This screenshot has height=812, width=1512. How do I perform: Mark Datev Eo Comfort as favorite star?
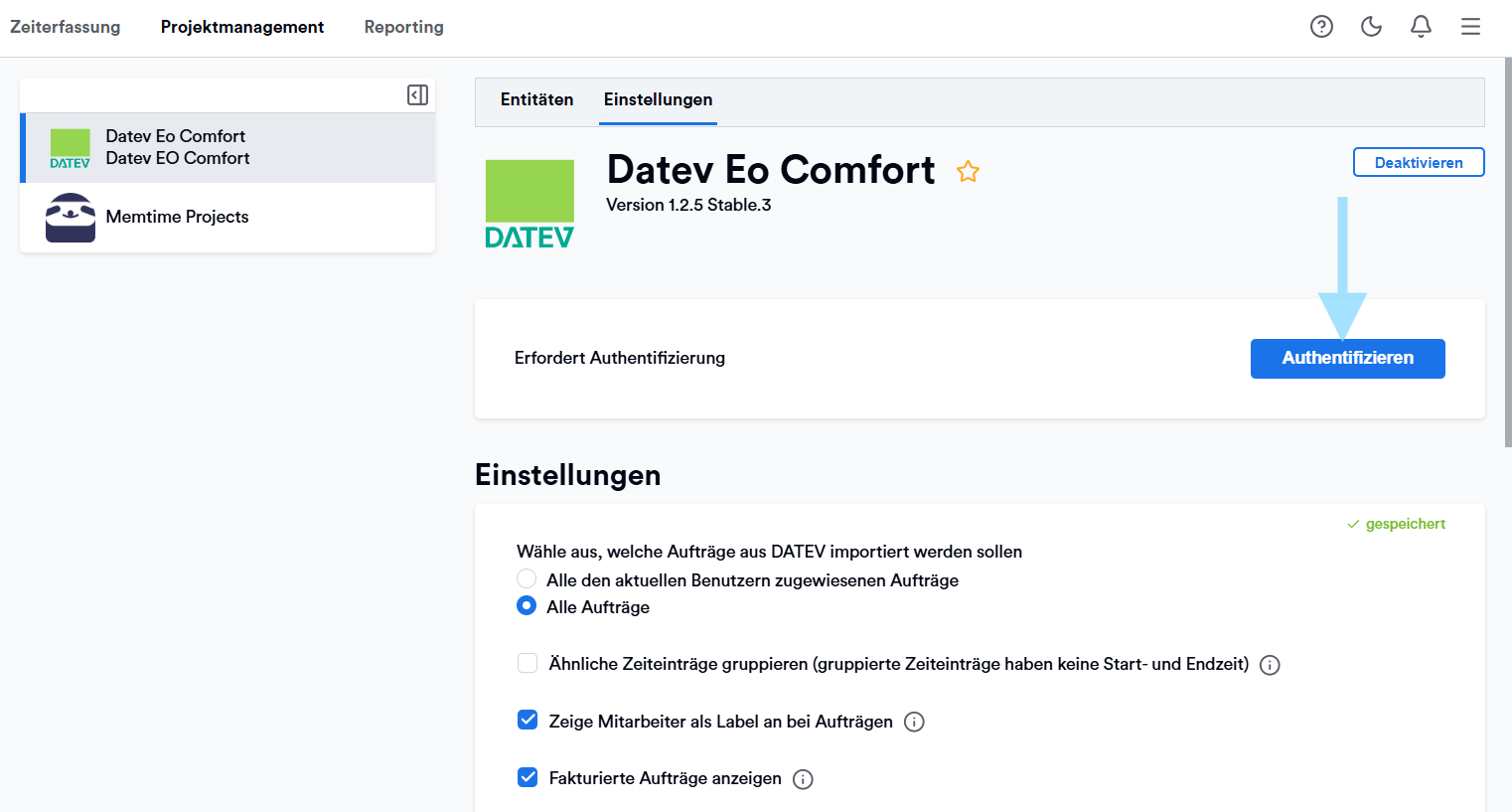coord(968,172)
